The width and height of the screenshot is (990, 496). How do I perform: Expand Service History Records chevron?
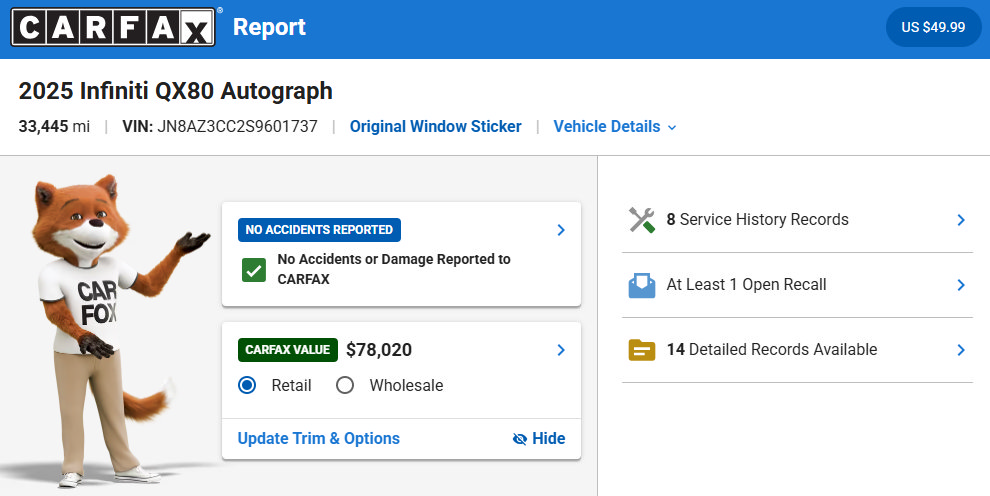pos(961,220)
